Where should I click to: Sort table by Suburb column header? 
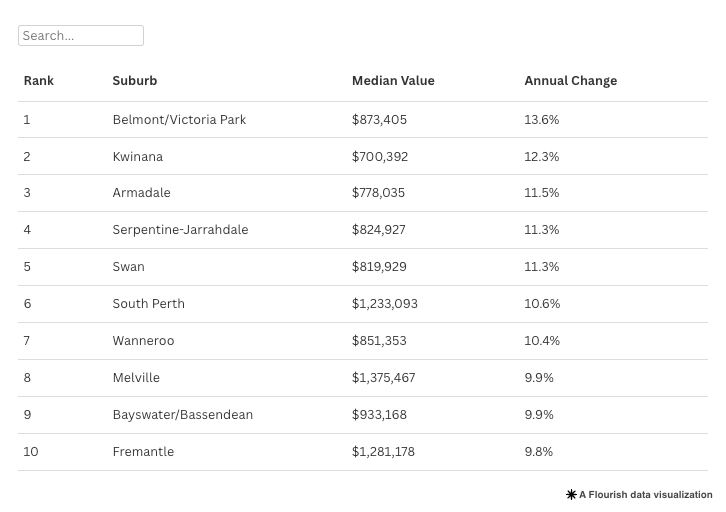pos(135,81)
